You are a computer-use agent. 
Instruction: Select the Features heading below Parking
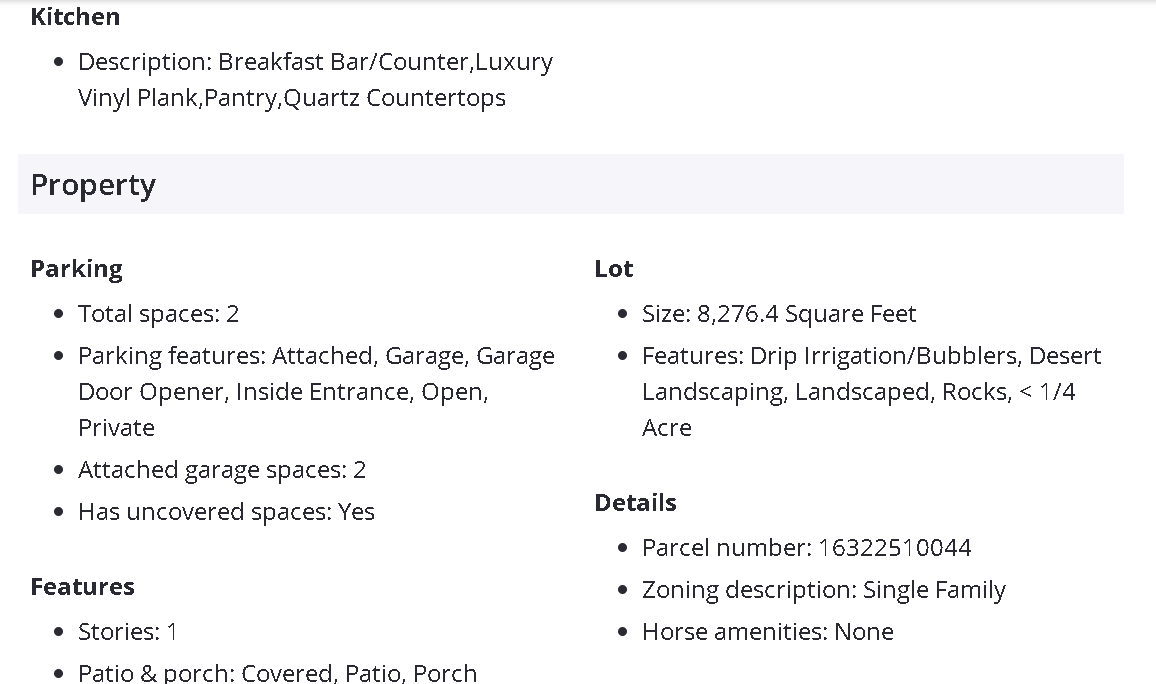pos(82,587)
